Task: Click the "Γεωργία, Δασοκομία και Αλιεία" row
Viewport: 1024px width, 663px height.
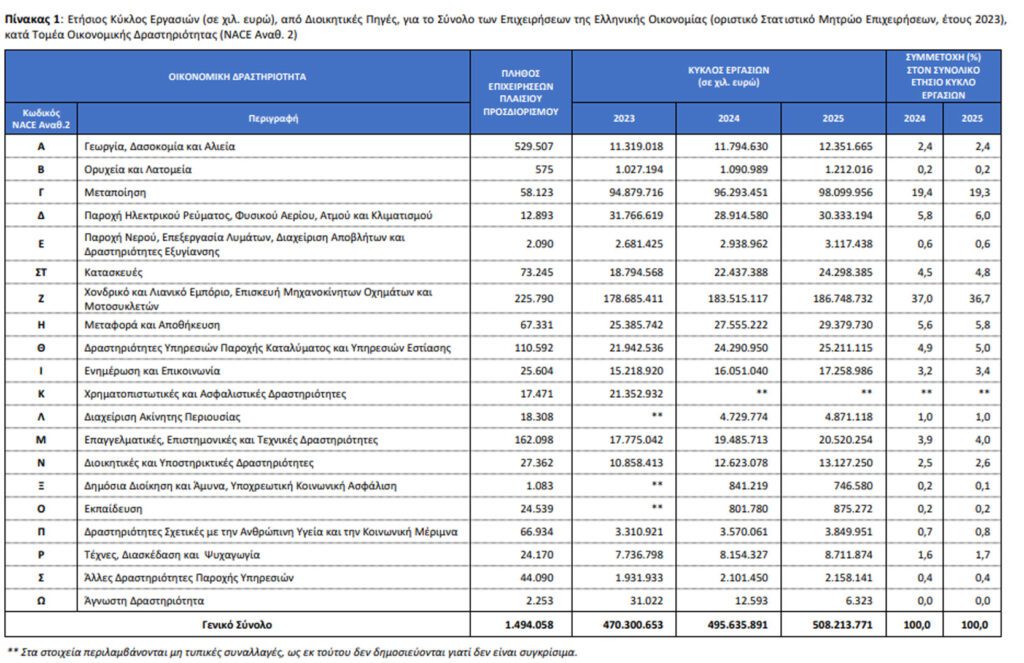Action: pyautogui.click(x=160, y=146)
